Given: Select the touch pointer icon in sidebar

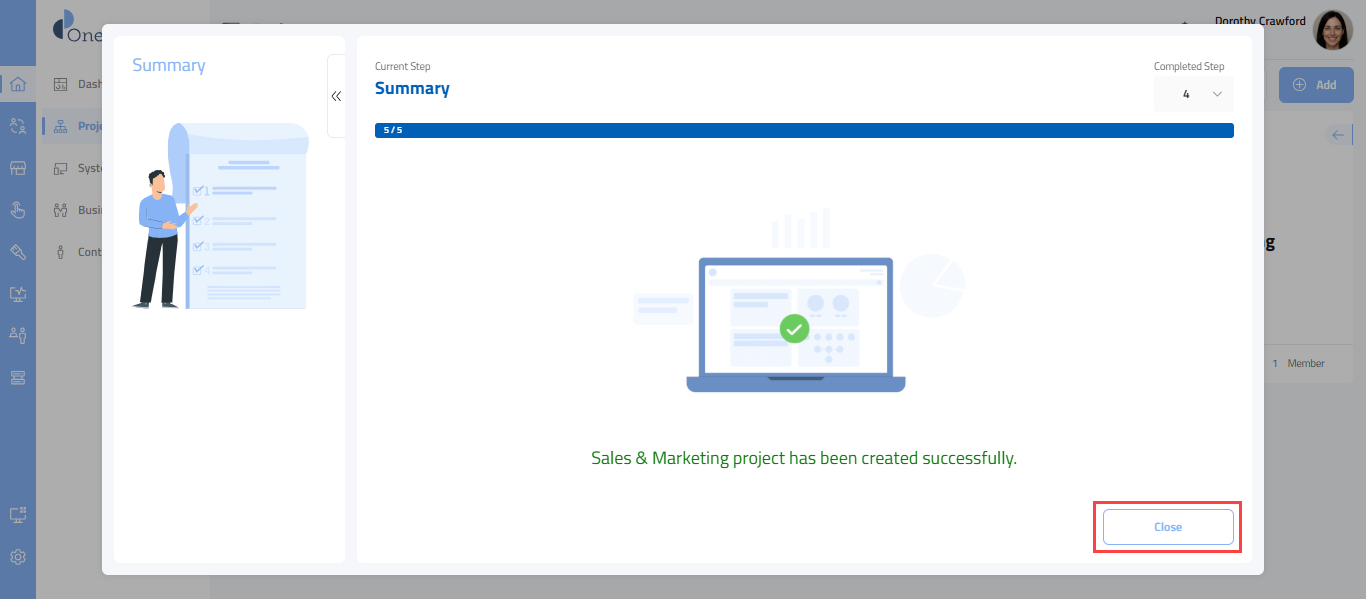Looking at the screenshot, I should [17, 210].
